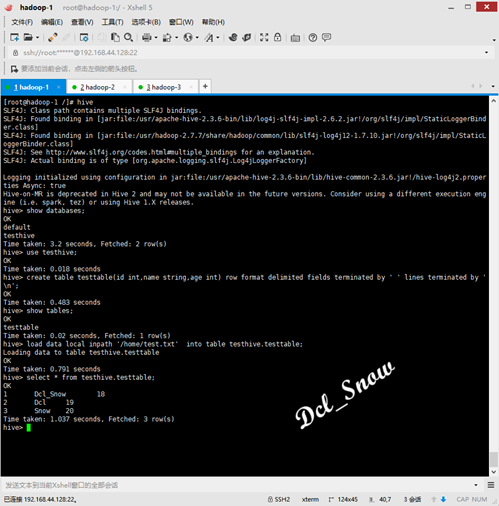The image size is (499, 506).
Task: Click the speech bubble feedback icon
Action: (327, 37)
